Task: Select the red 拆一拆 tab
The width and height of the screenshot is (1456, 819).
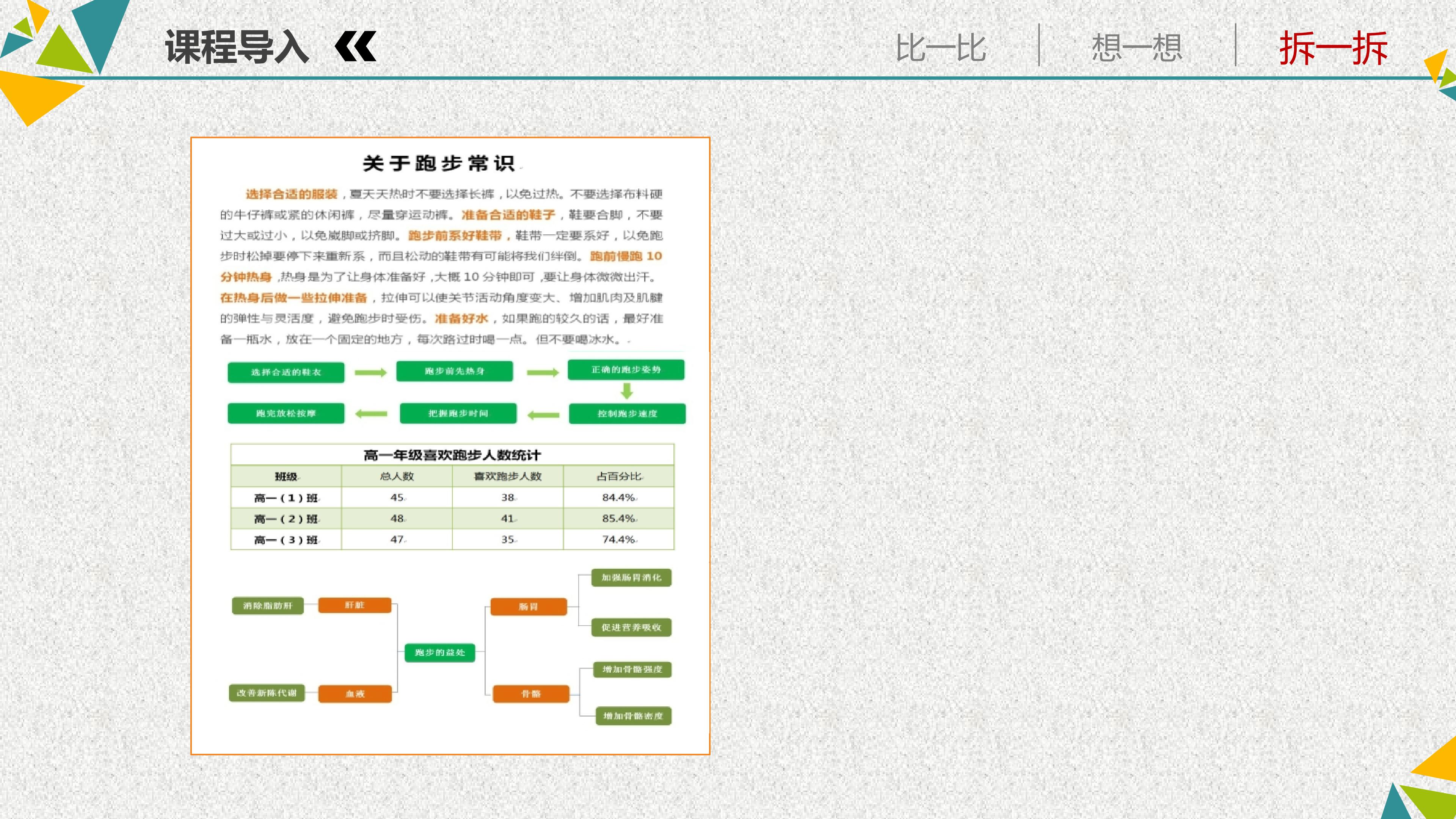Action: [x=1334, y=47]
